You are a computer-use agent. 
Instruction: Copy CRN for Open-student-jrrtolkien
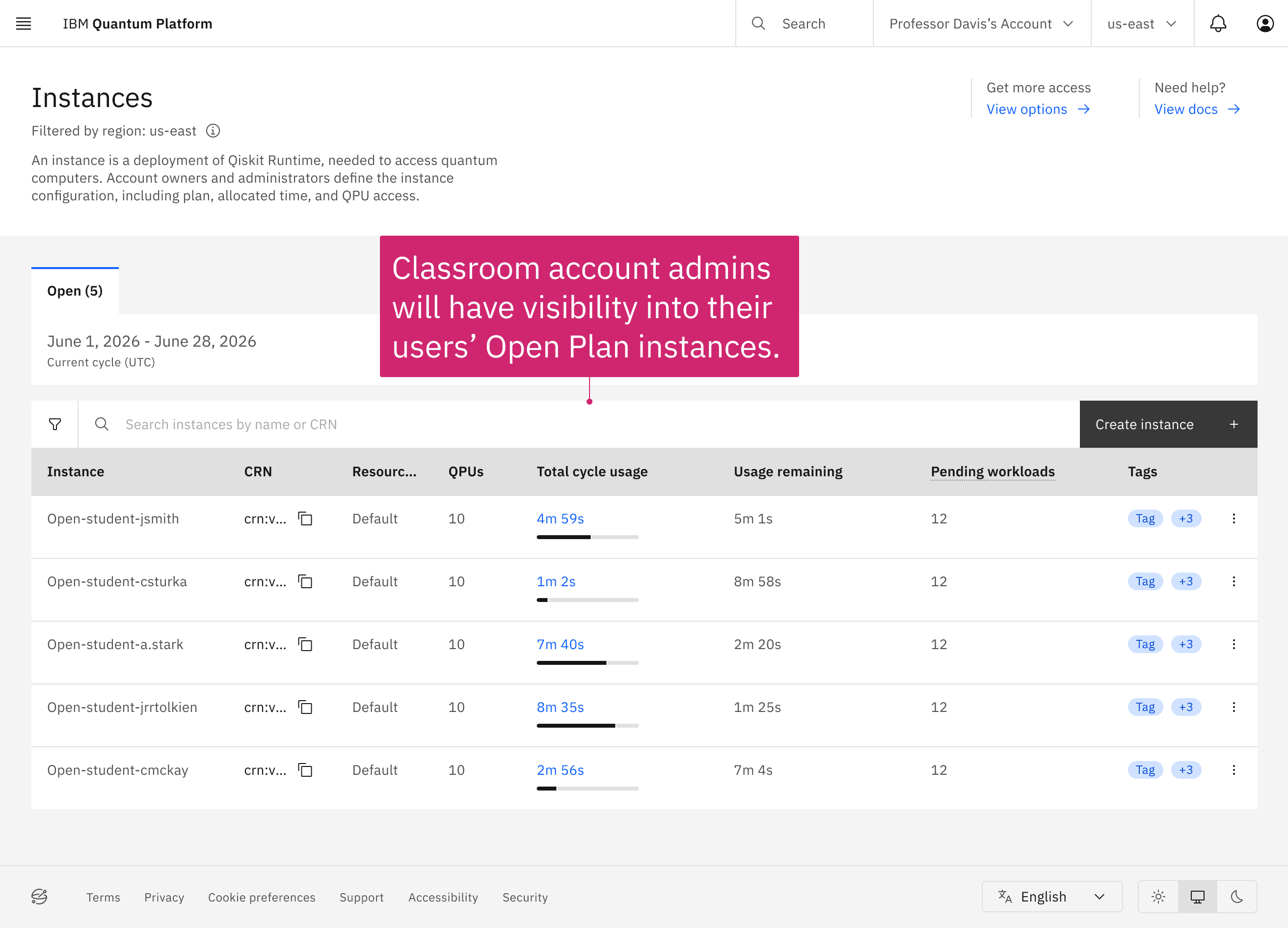tap(305, 707)
